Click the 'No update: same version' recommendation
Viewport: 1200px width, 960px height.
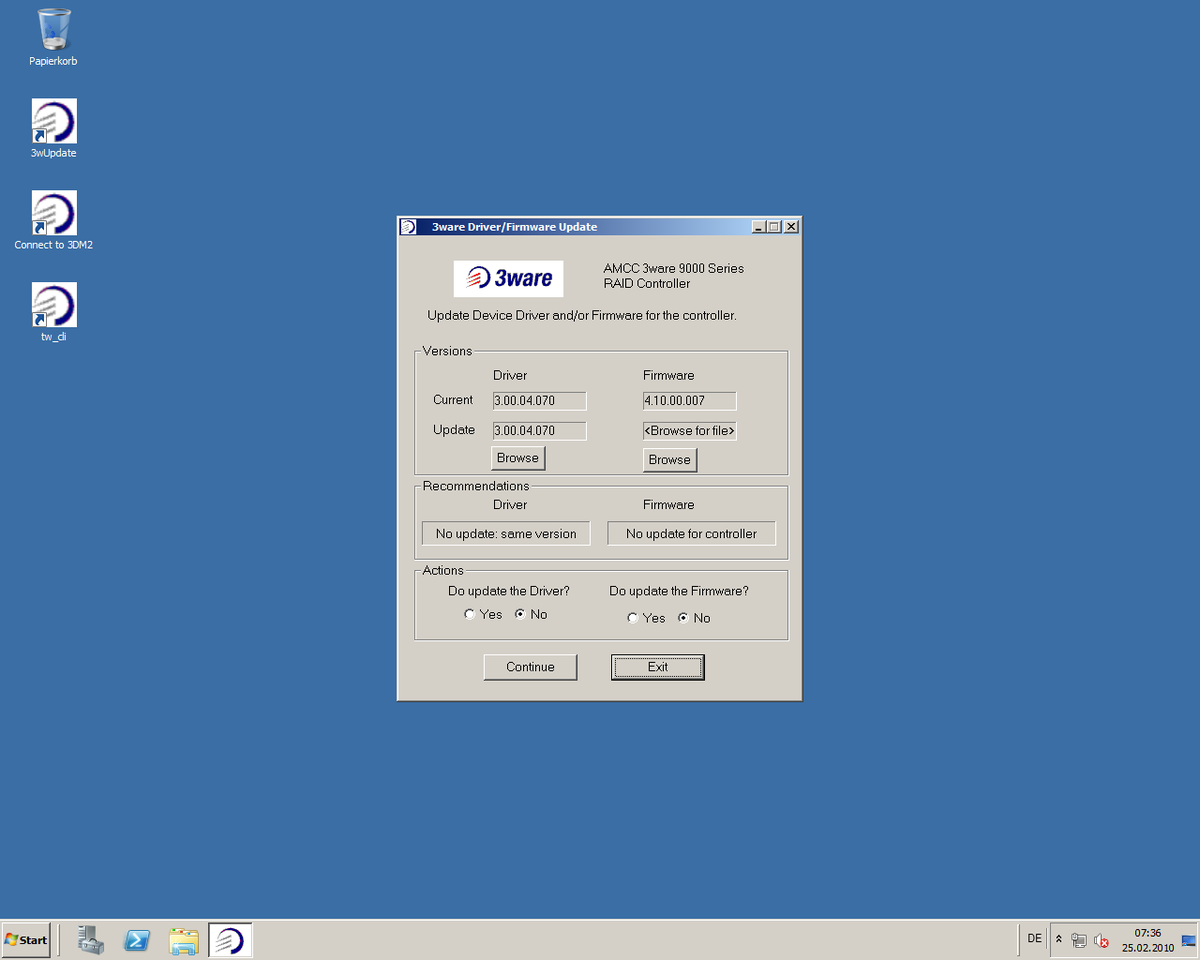(506, 534)
